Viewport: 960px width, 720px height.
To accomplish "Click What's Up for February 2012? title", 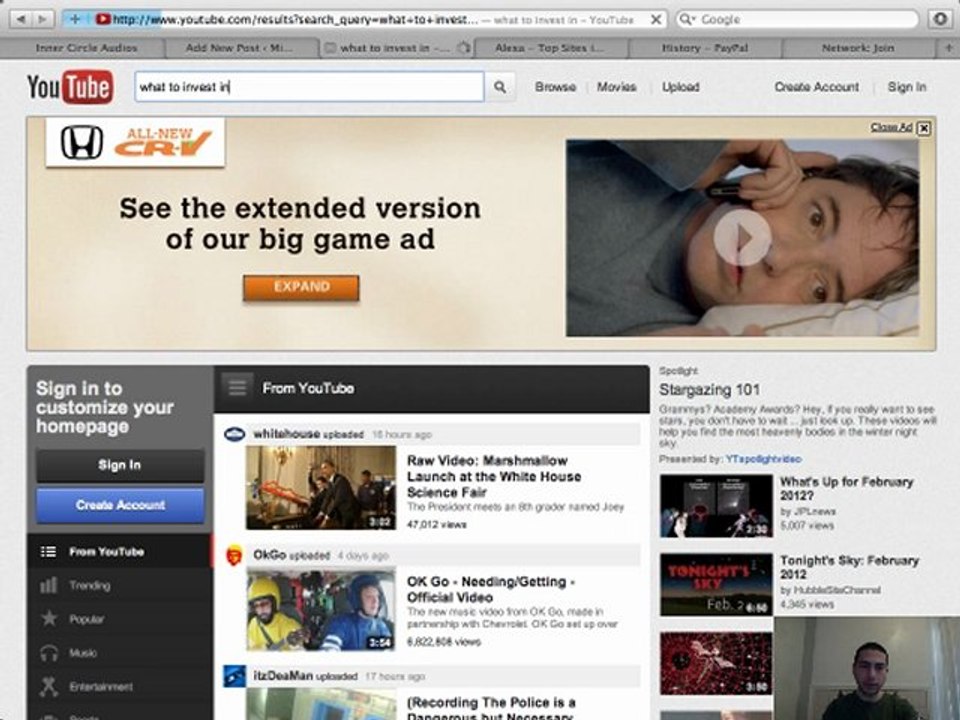I will click(846, 488).
